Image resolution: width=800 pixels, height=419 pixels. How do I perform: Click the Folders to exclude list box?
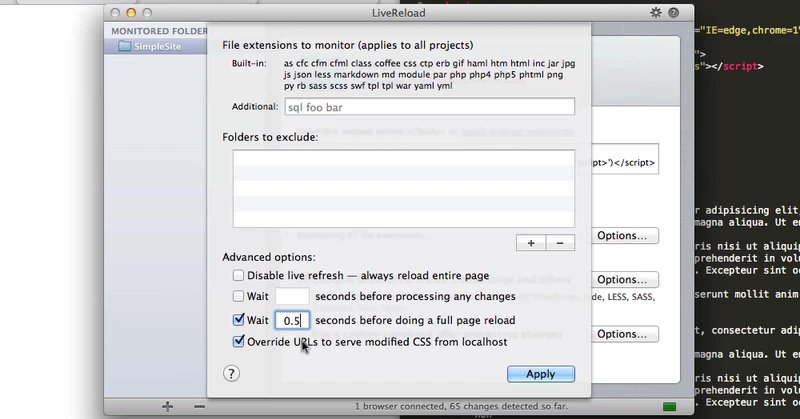[404, 188]
